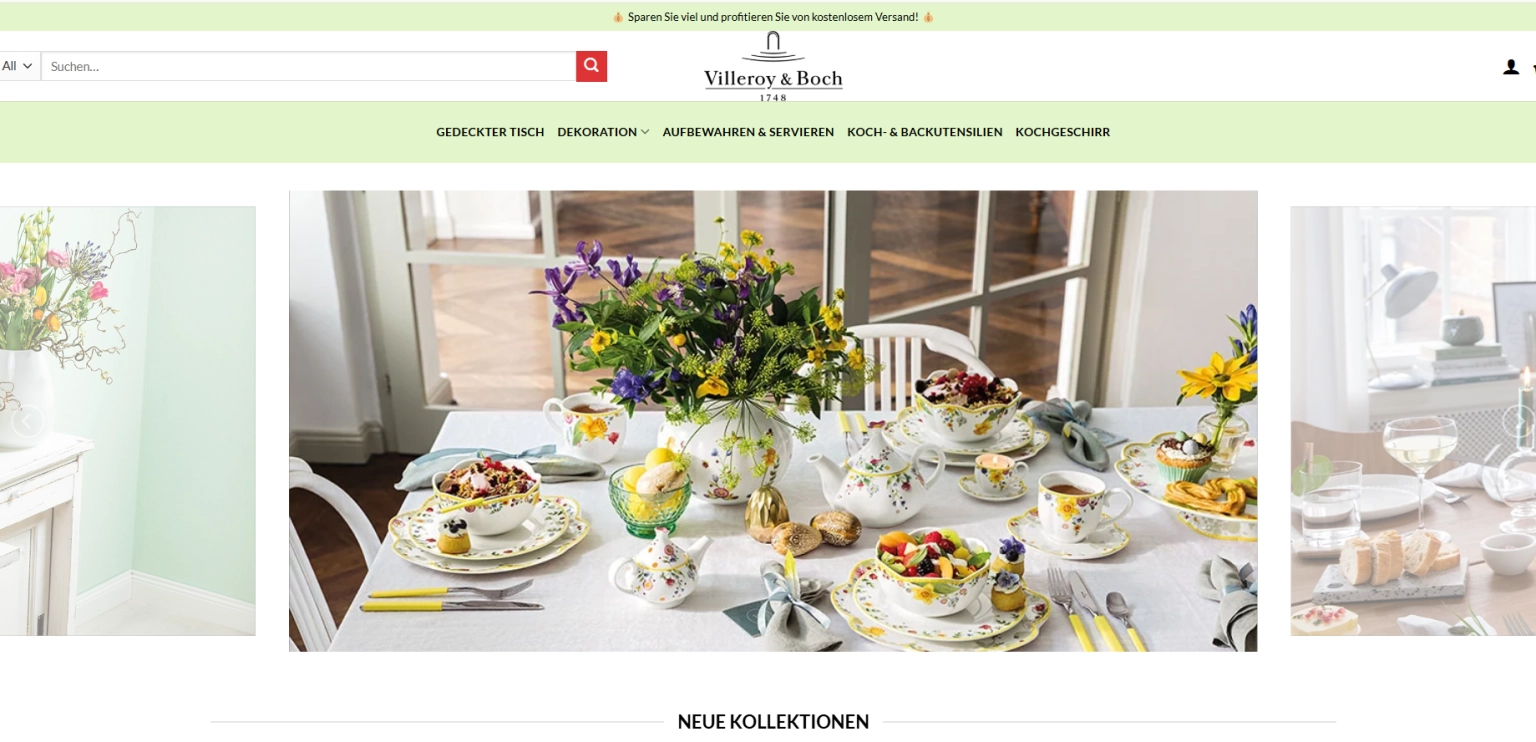Select Aufbewahren & Servieren in navigation

748,132
